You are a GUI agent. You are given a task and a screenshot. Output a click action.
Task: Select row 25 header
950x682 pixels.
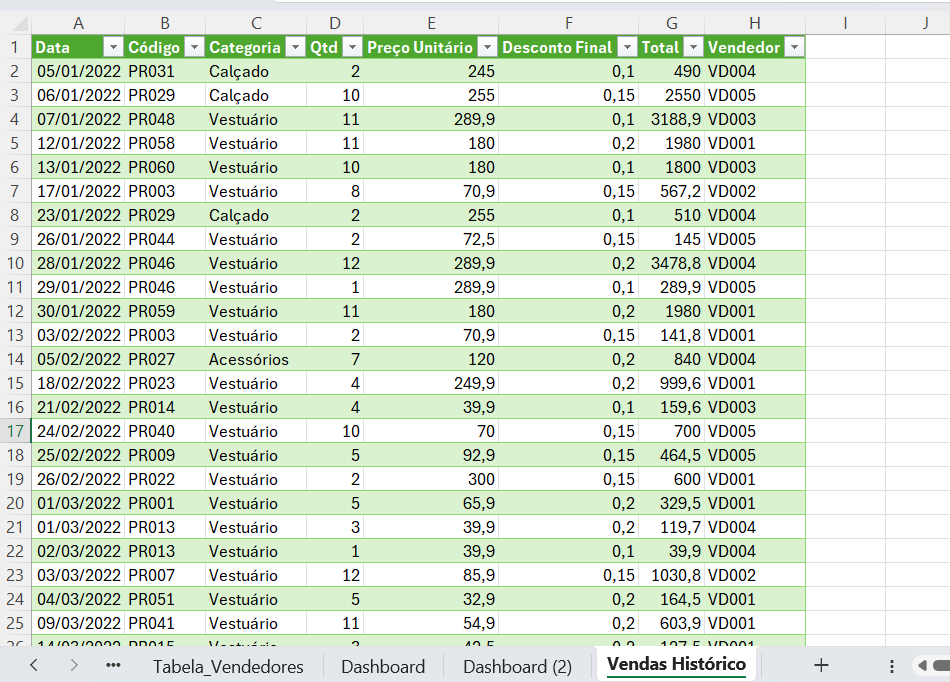(x=15, y=623)
